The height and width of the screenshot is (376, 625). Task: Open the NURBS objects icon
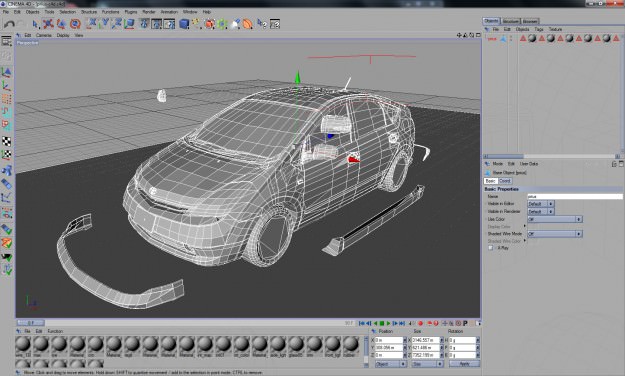[209, 24]
